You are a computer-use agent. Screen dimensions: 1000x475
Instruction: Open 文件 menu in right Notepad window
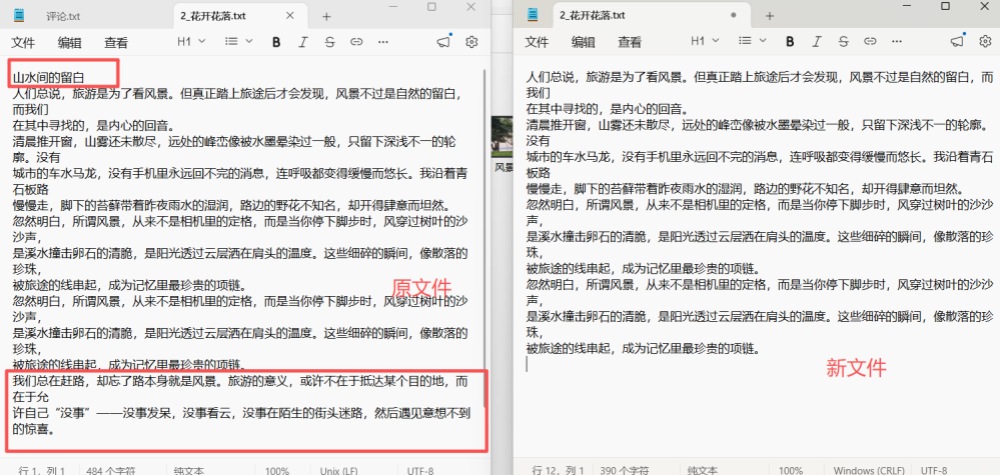click(x=536, y=42)
